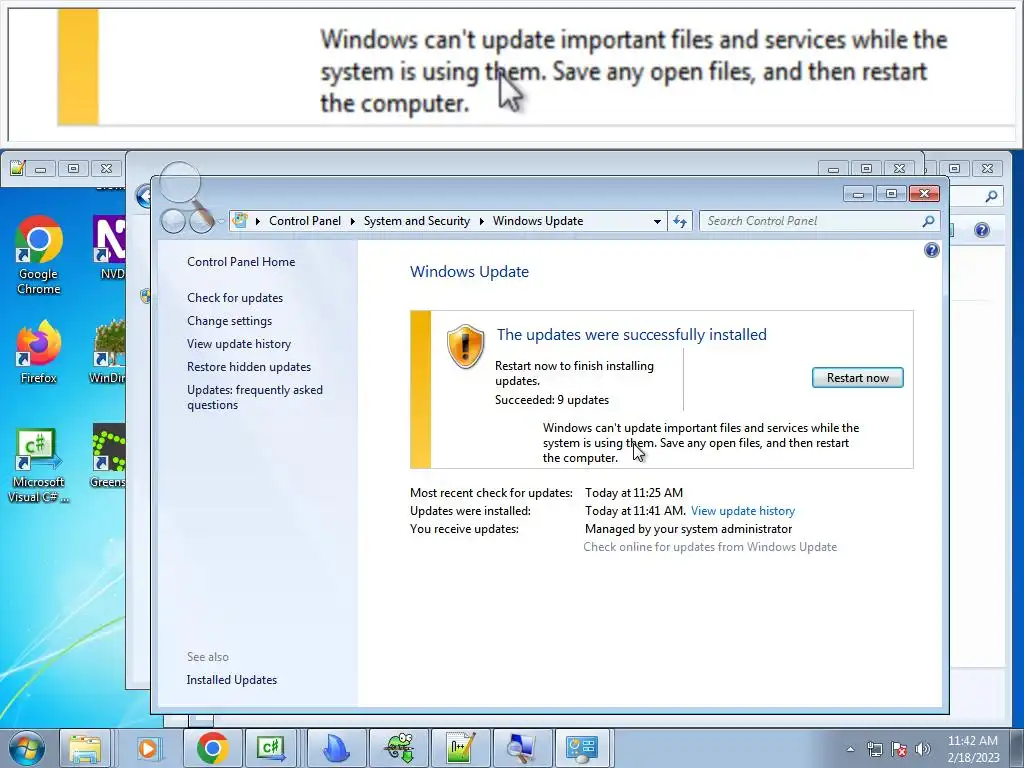Close the Windows Update window
This screenshot has height=768, width=1024.
pyautogui.click(x=924, y=193)
